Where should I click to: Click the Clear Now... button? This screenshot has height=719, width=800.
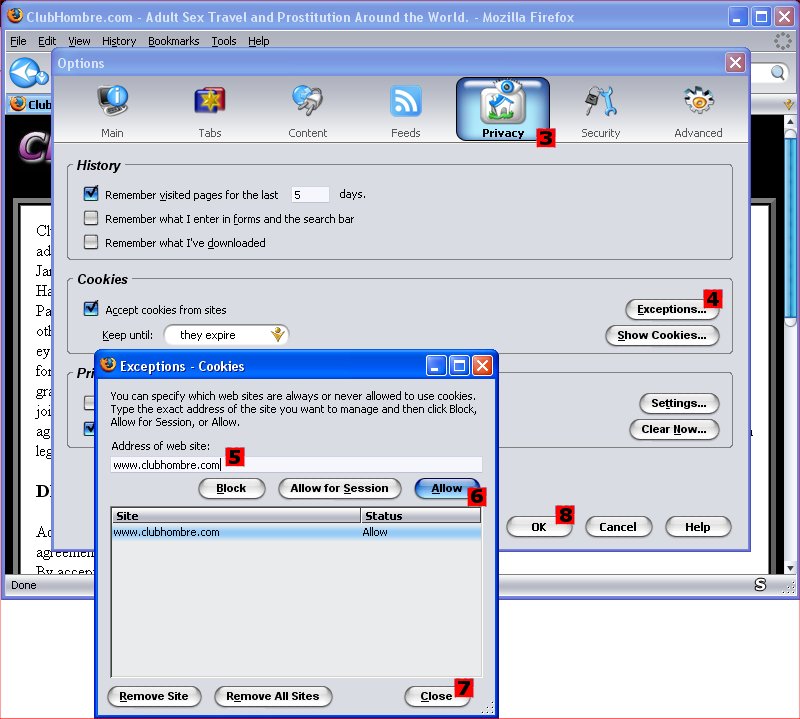[673, 429]
